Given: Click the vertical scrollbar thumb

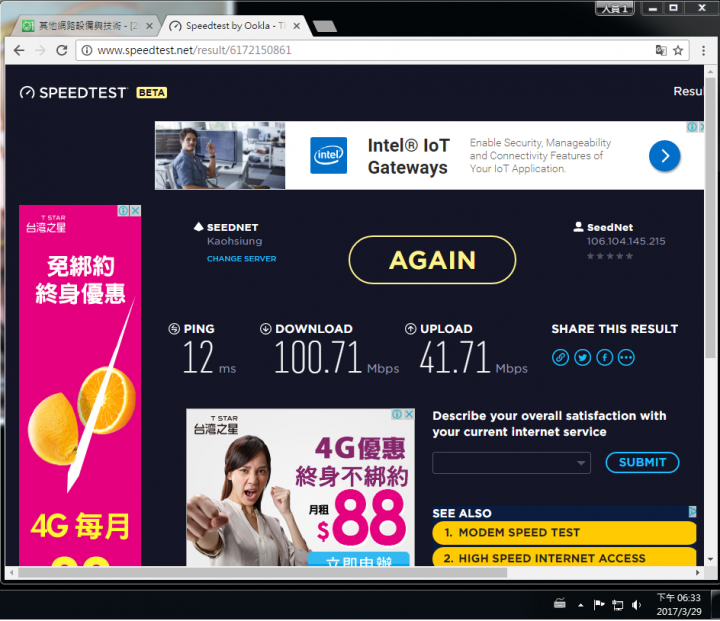Looking at the screenshot, I should pyautogui.click(x=710, y=218).
